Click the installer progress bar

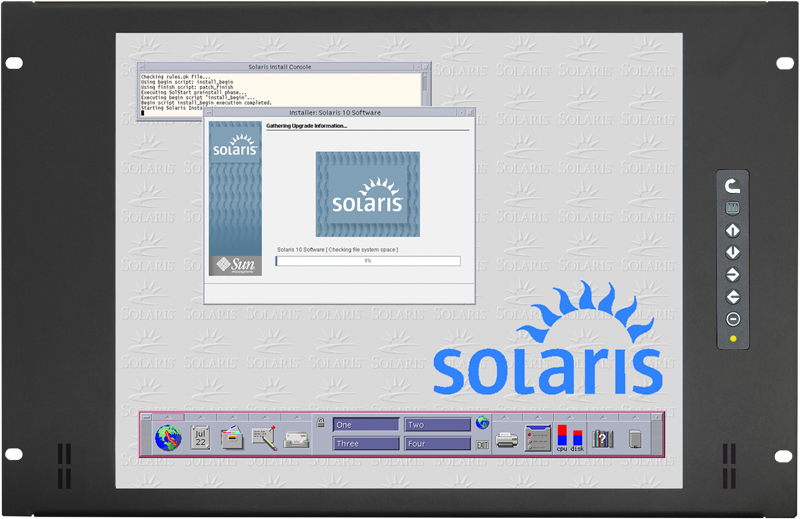[x=367, y=261]
